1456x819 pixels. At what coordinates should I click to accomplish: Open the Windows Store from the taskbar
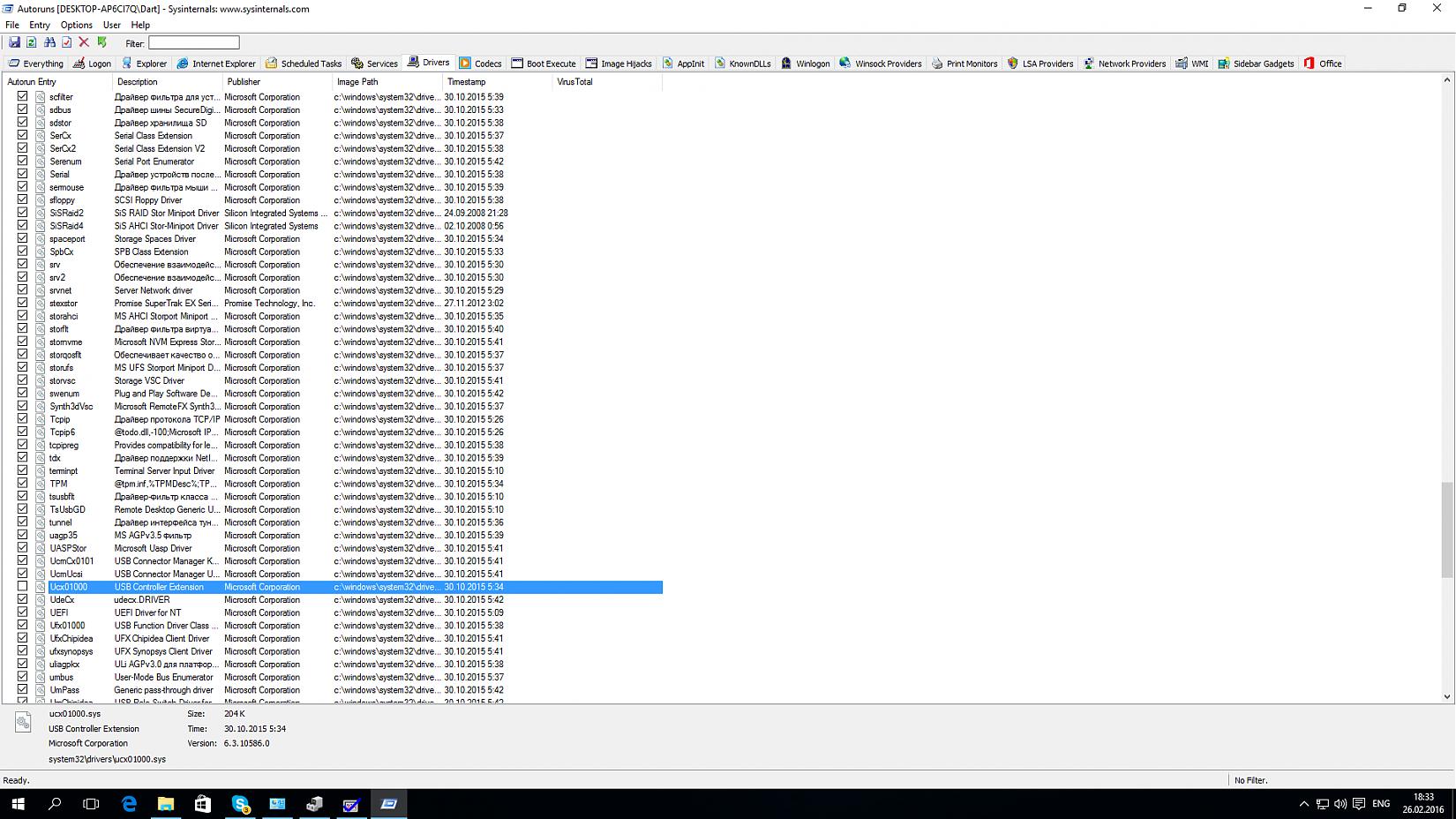pyautogui.click(x=203, y=804)
